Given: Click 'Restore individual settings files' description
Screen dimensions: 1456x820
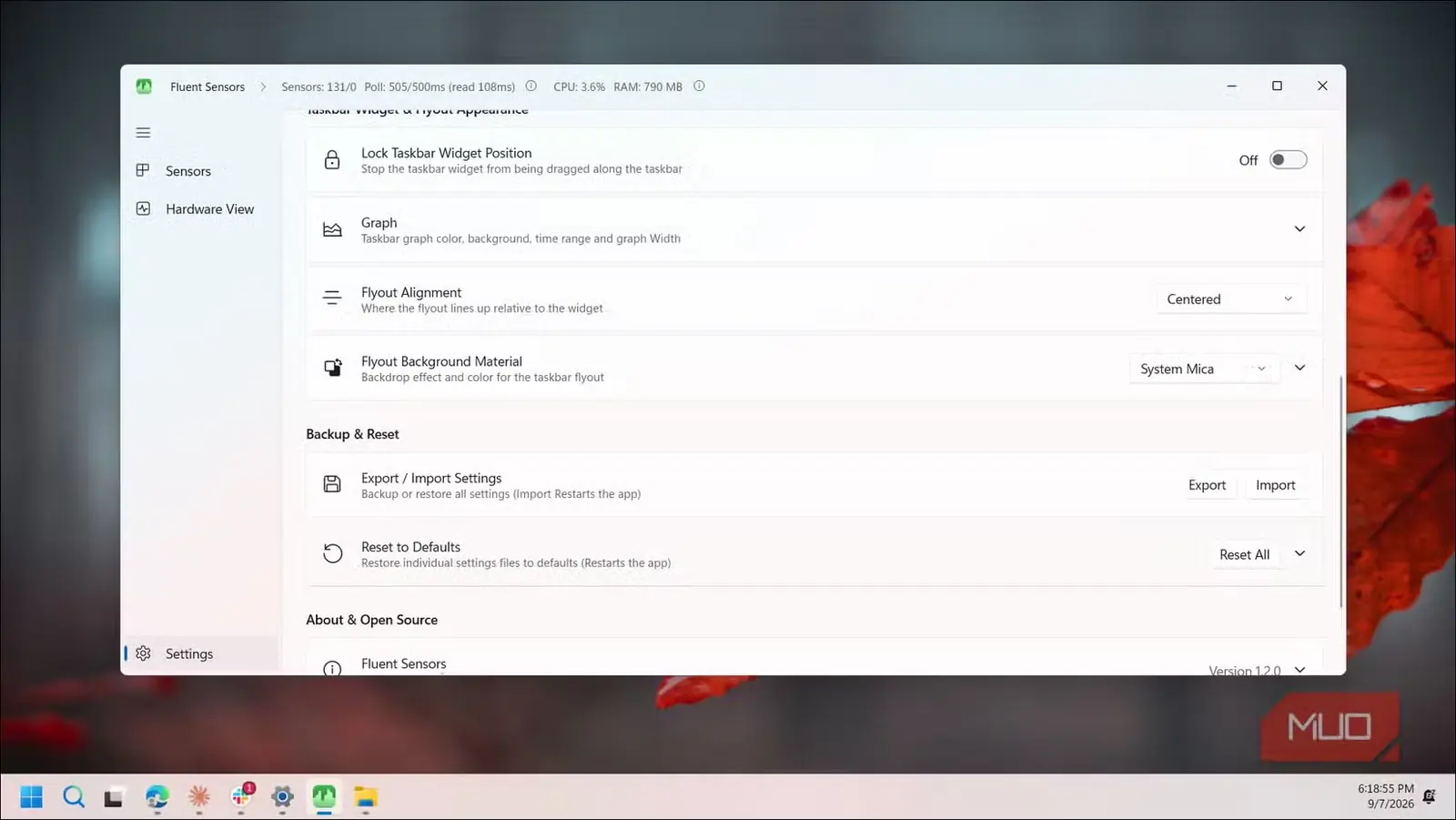Looking at the screenshot, I should pos(516,563).
